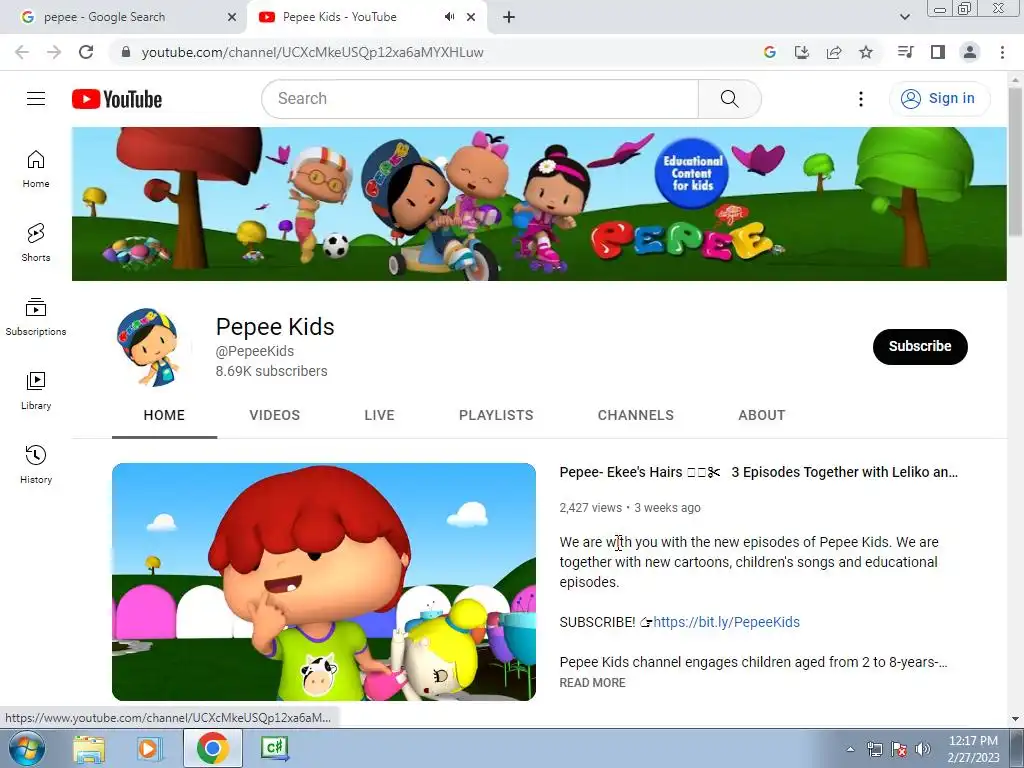
Task: Click the address bar URL
Action: [312, 52]
